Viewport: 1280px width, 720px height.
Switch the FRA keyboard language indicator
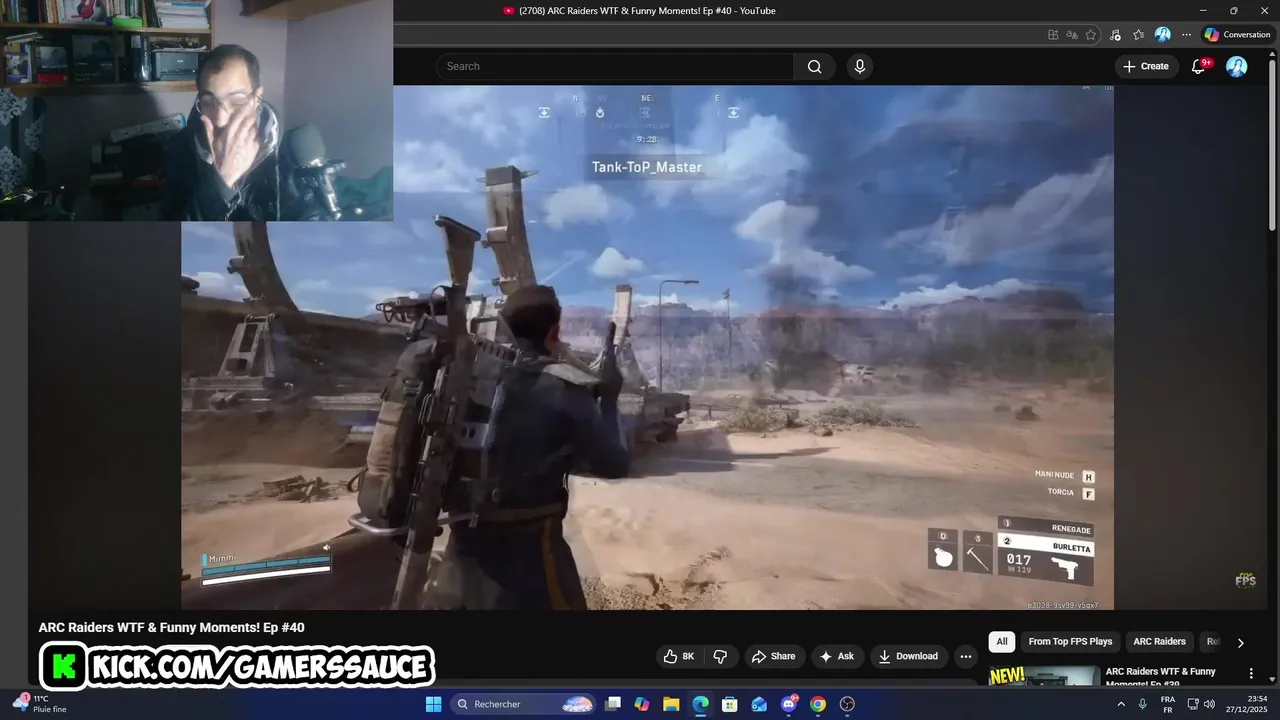[1168, 704]
